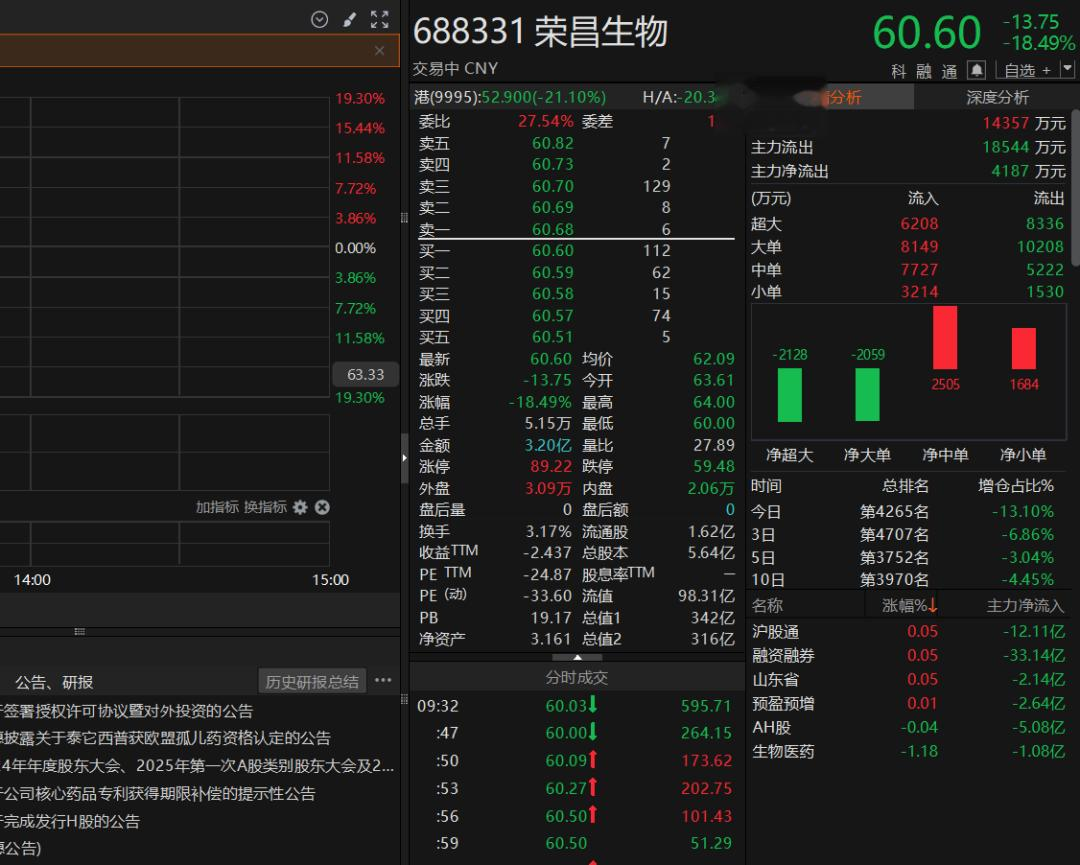Switch to the 深度分析 tab
Viewport: 1080px width, 865px height.
(x=997, y=97)
